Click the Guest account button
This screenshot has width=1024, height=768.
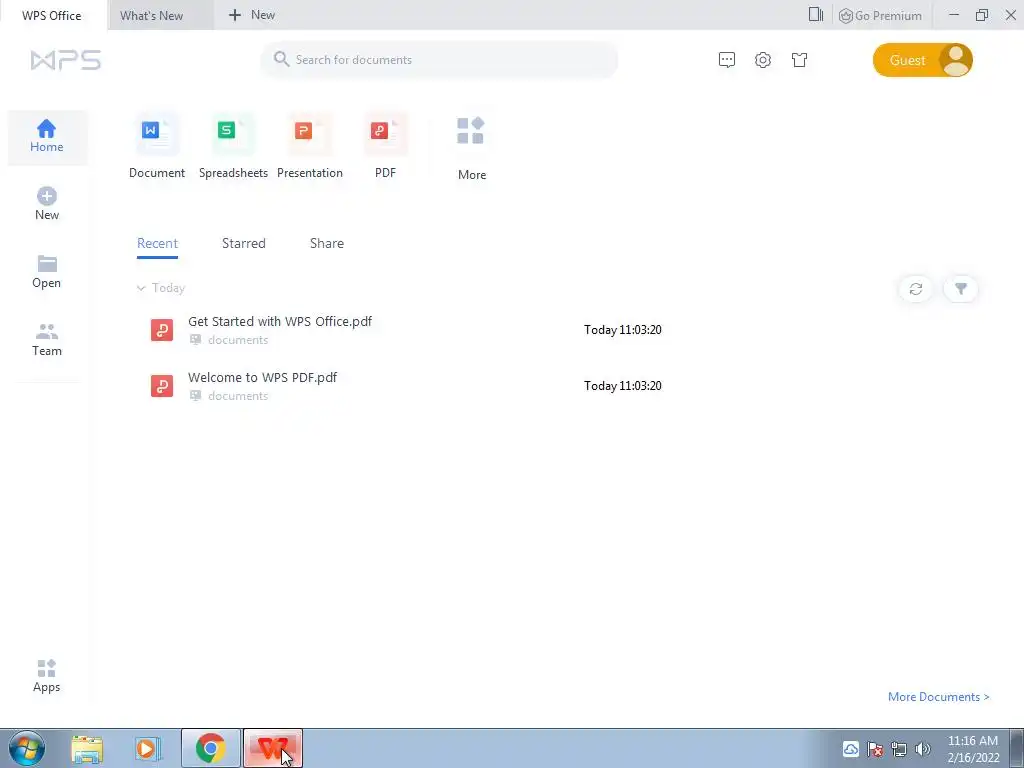click(922, 60)
